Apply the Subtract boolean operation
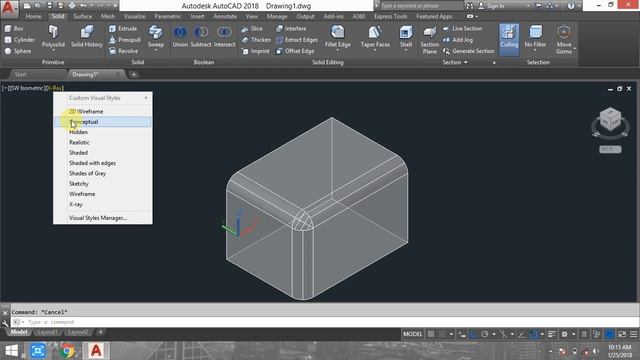 click(201, 37)
